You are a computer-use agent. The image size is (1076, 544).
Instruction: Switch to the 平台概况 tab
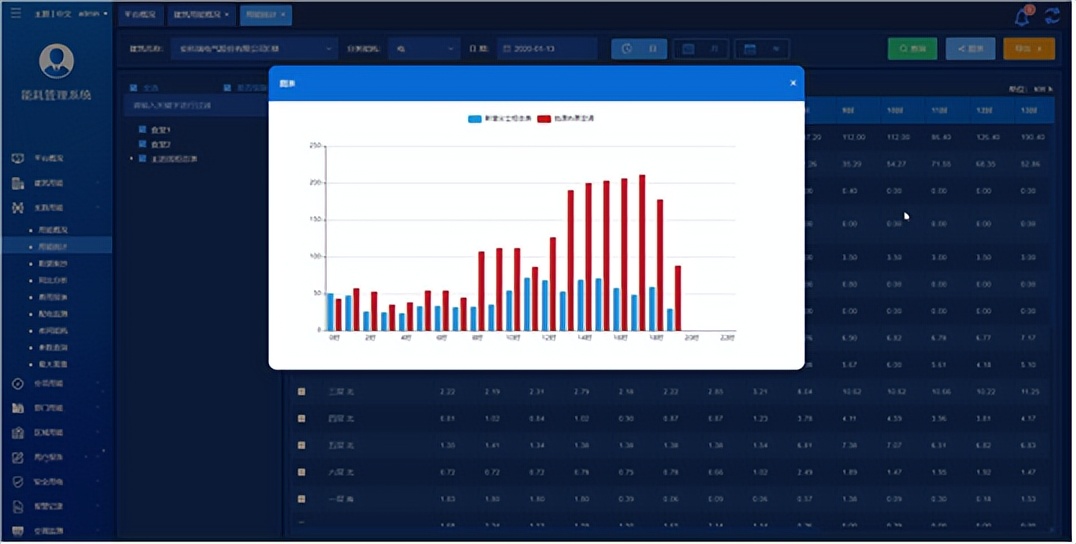pyautogui.click(x=140, y=15)
